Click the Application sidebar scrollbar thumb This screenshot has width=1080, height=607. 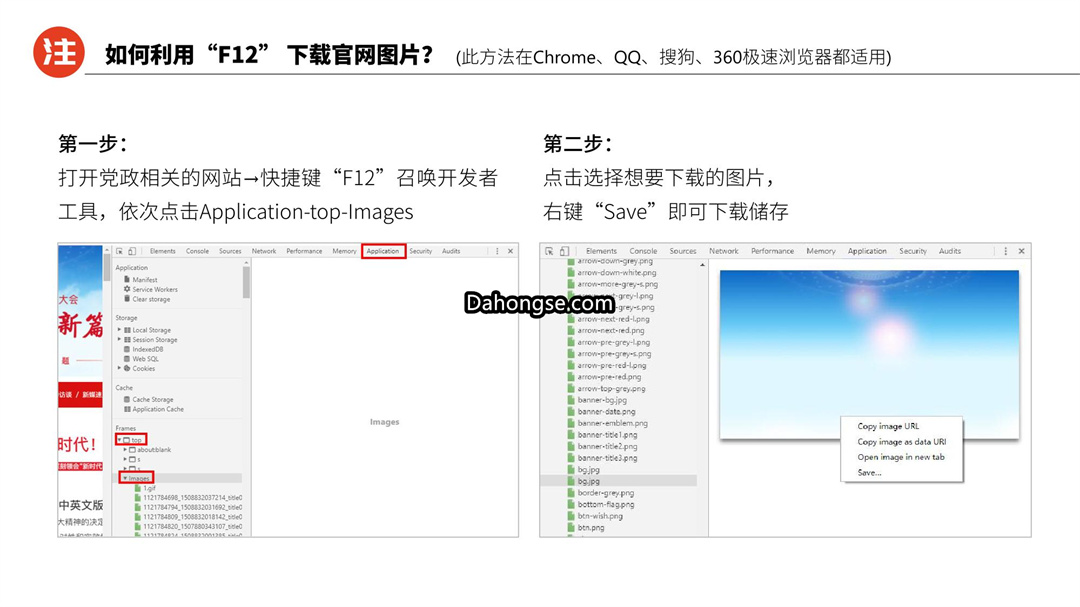point(246,281)
